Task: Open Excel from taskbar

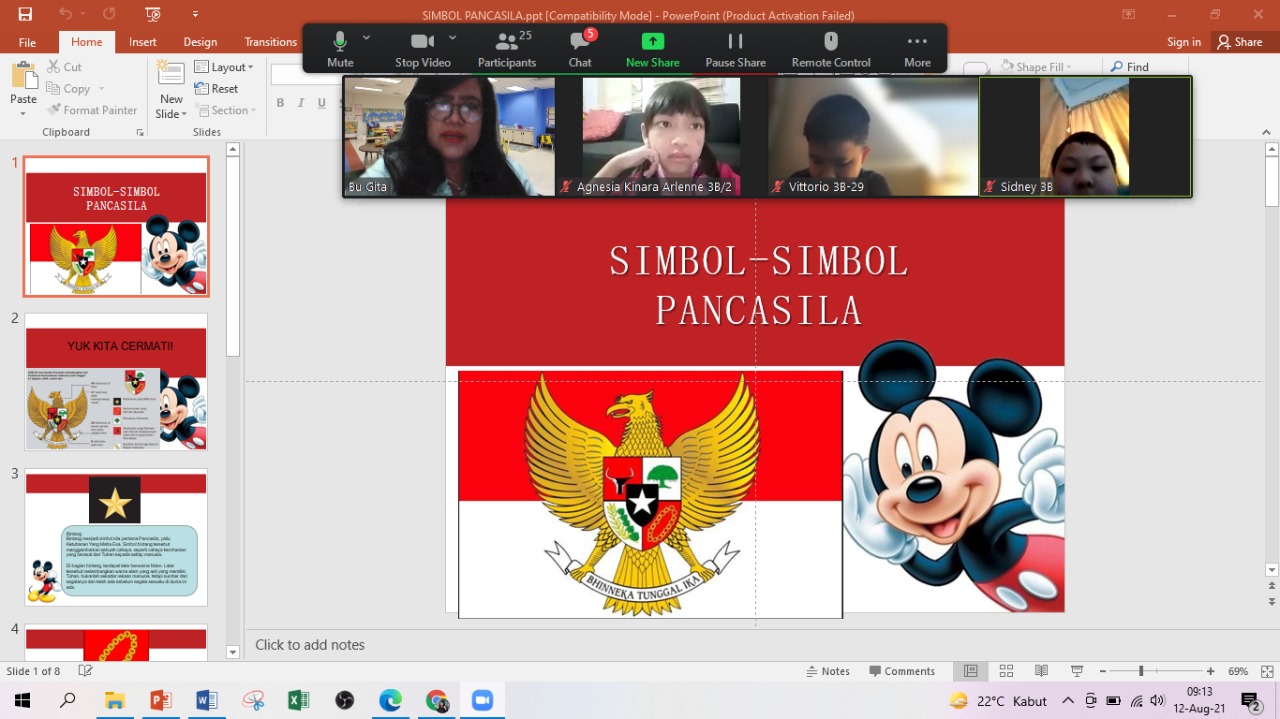Action: tap(298, 700)
